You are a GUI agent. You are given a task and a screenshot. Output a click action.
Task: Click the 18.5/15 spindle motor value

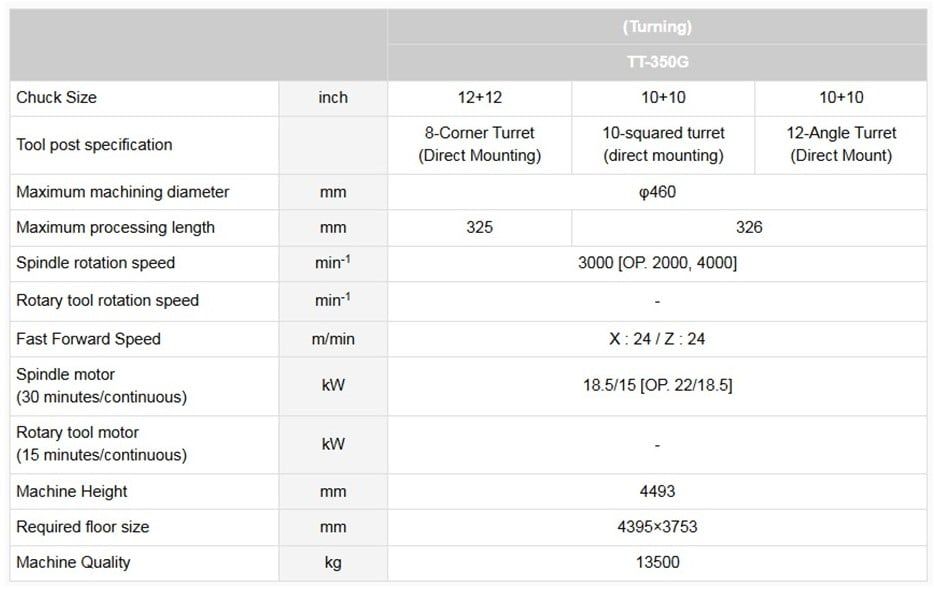point(657,385)
